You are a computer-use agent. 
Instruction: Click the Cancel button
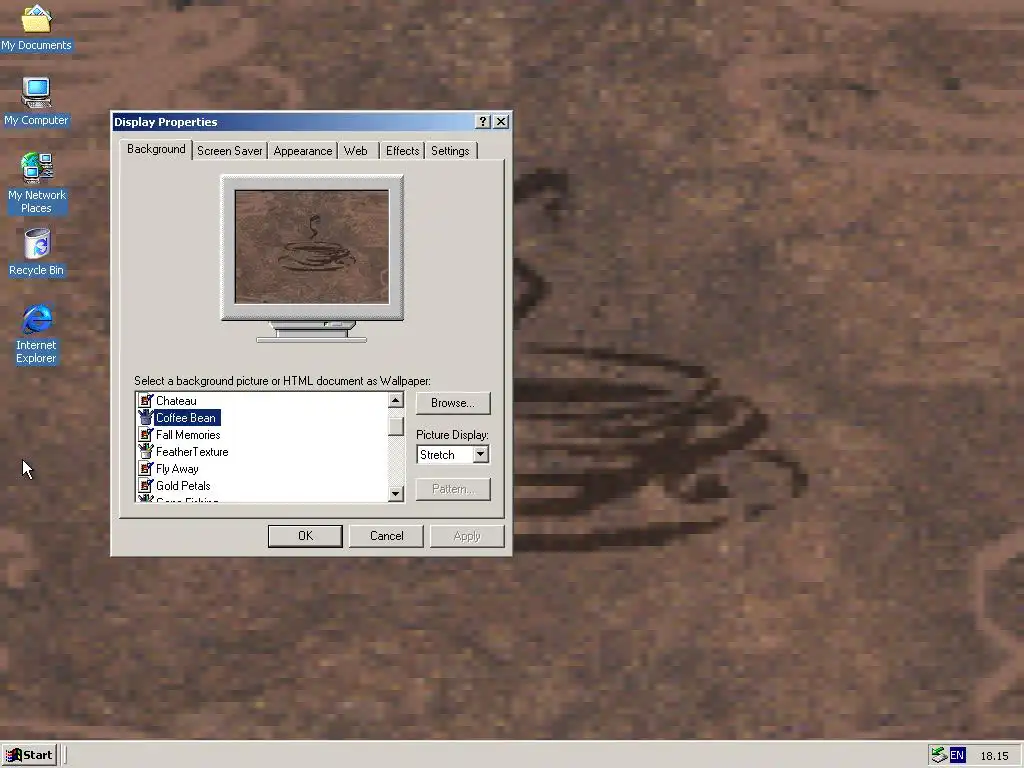click(387, 536)
